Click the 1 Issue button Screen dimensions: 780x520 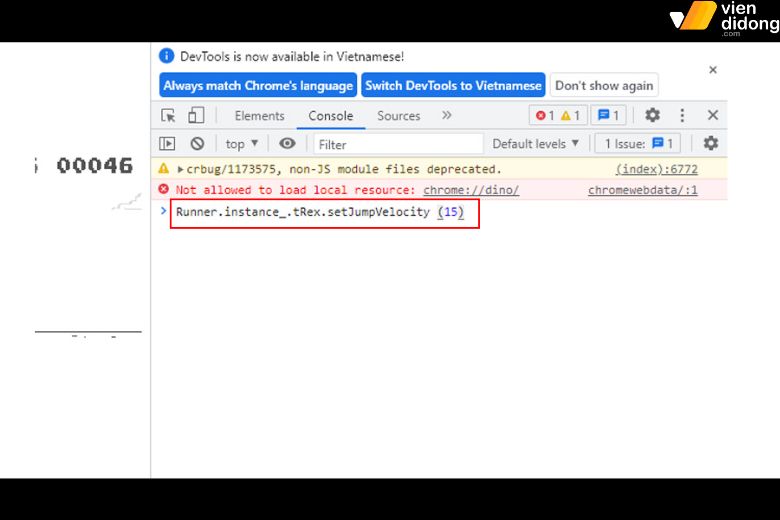click(638, 144)
